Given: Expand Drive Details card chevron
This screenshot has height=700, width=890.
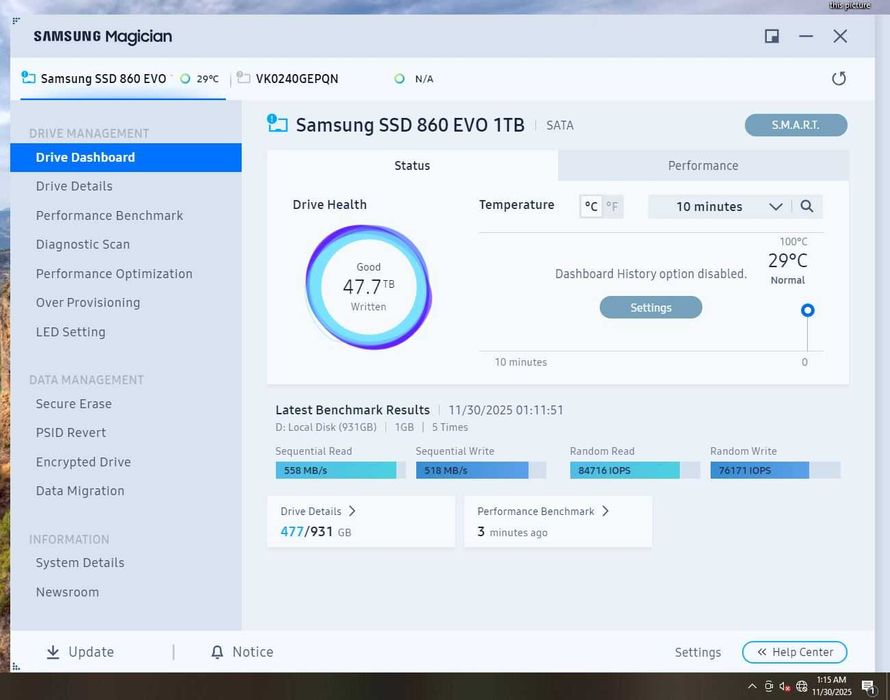Looking at the screenshot, I should coord(352,511).
